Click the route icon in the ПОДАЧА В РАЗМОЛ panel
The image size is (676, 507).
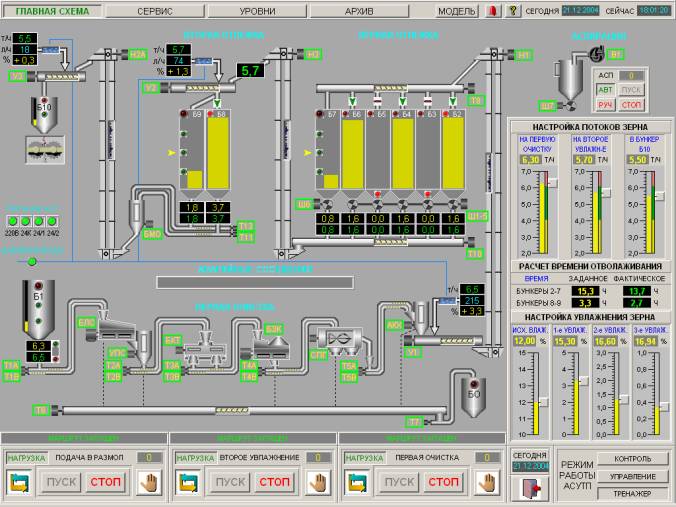(20, 482)
